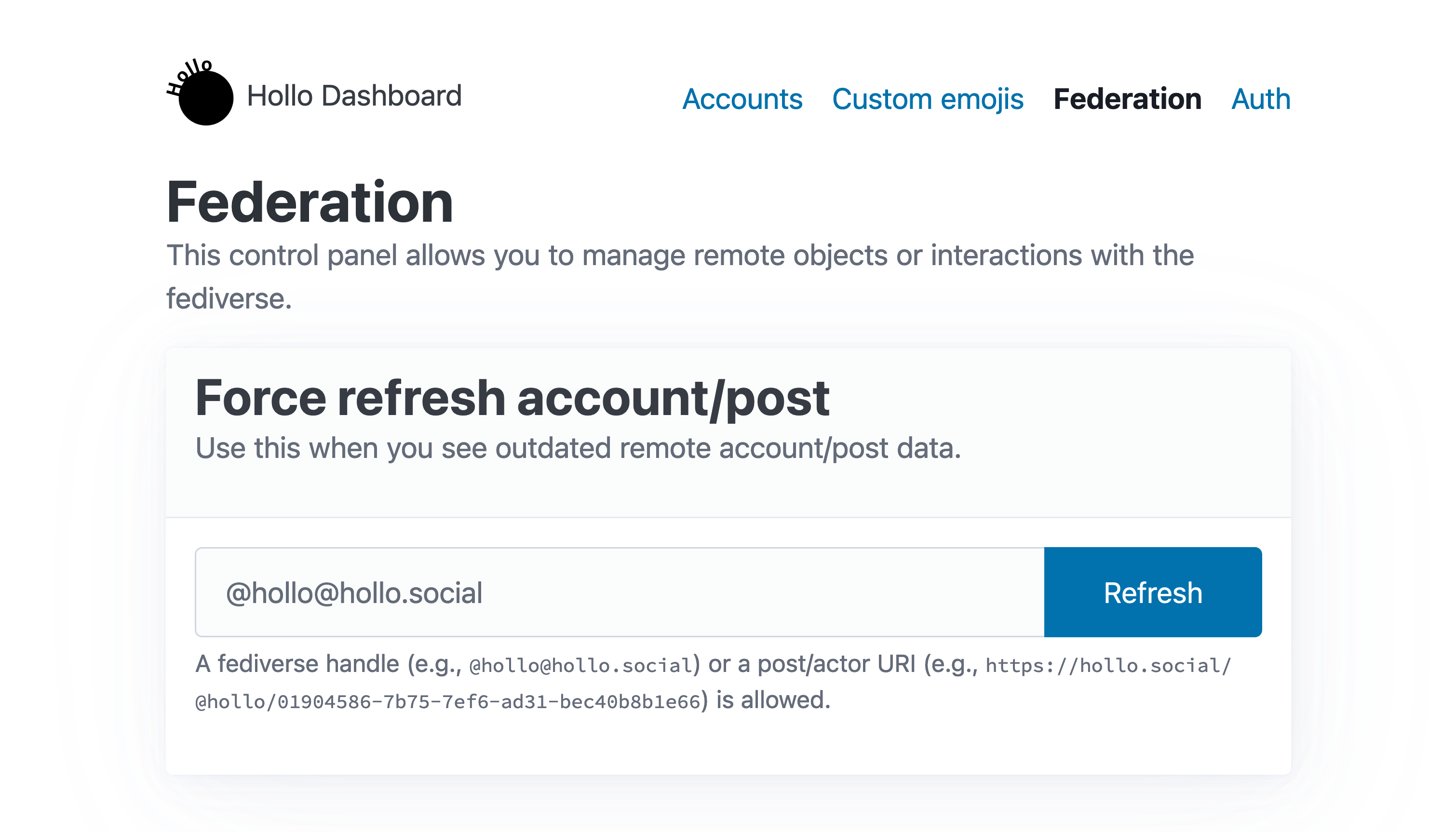Click the Hollo Dashboard title text
Screen dimensions: 1456x832
(354, 96)
